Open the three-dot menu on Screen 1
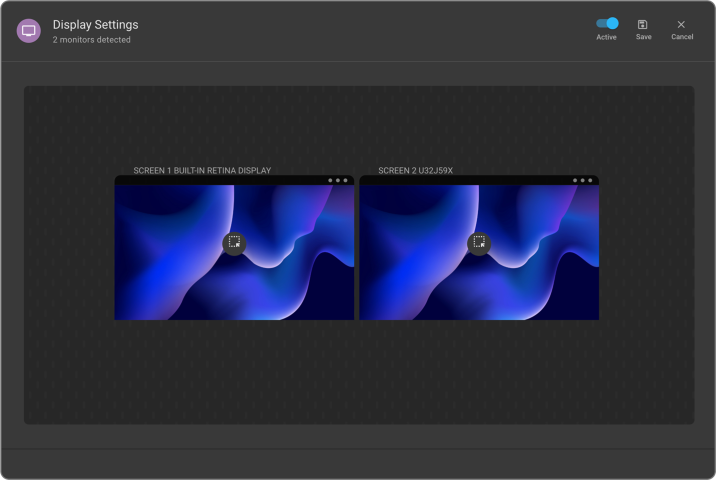This screenshot has width=716, height=480. point(337,180)
